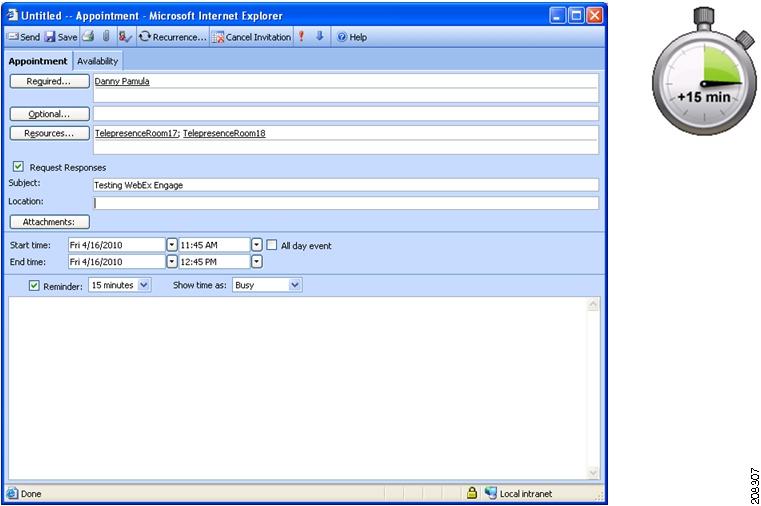Click the Recurrence circular arrows icon

pyautogui.click(x=145, y=37)
